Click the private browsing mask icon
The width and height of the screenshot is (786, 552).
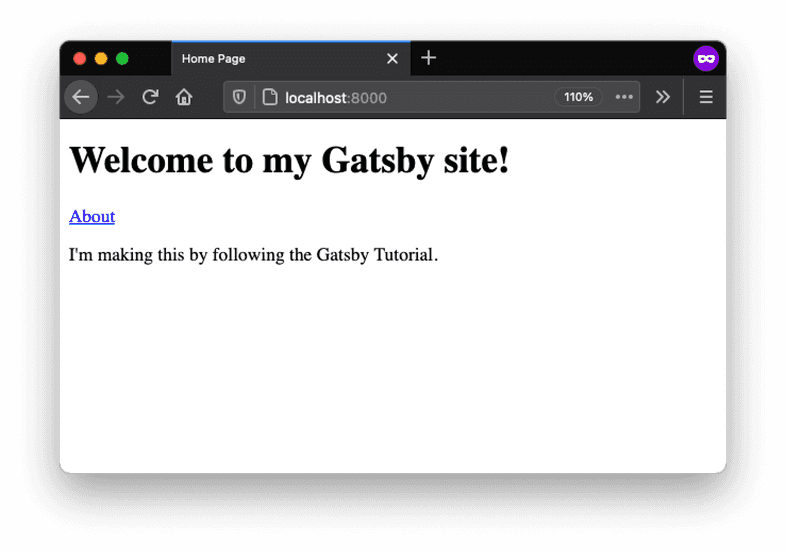click(706, 59)
